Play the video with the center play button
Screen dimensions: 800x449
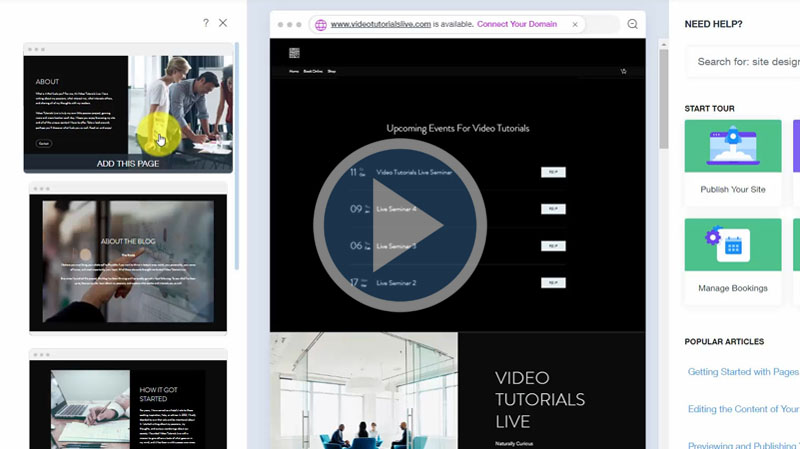(400, 226)
